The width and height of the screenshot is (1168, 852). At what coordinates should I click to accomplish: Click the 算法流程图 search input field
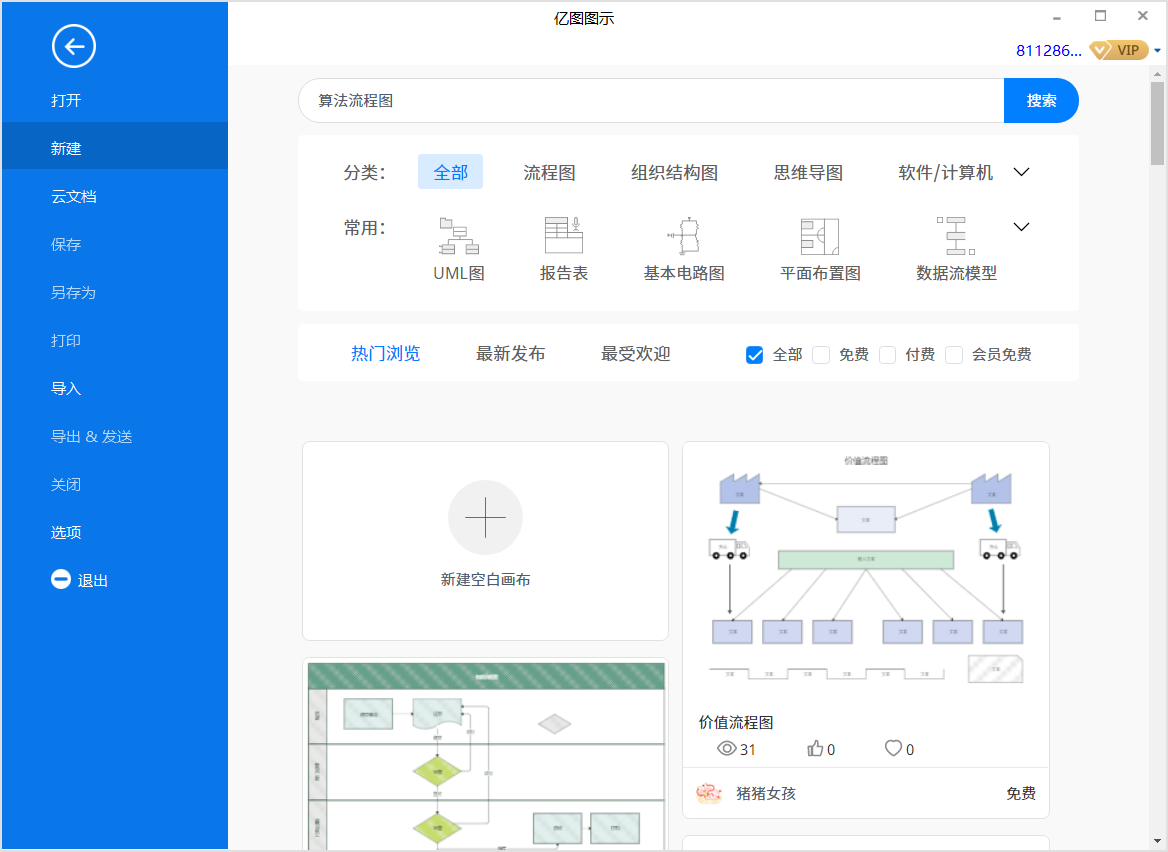click(x=651, y=101)
